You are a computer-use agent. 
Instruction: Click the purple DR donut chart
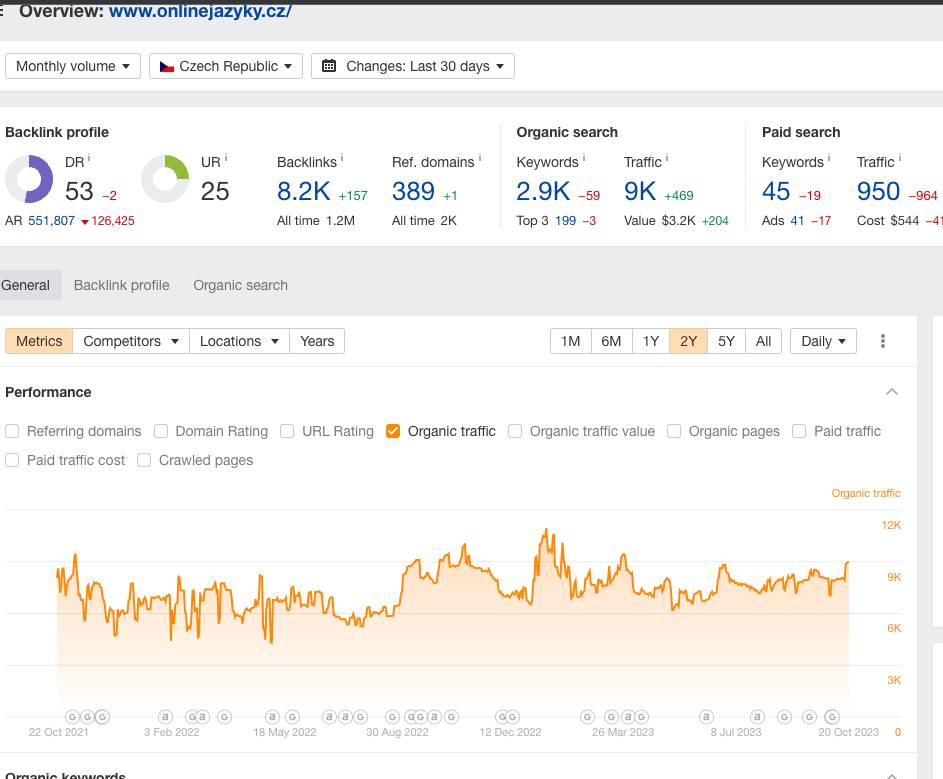(x=29, y=179)
